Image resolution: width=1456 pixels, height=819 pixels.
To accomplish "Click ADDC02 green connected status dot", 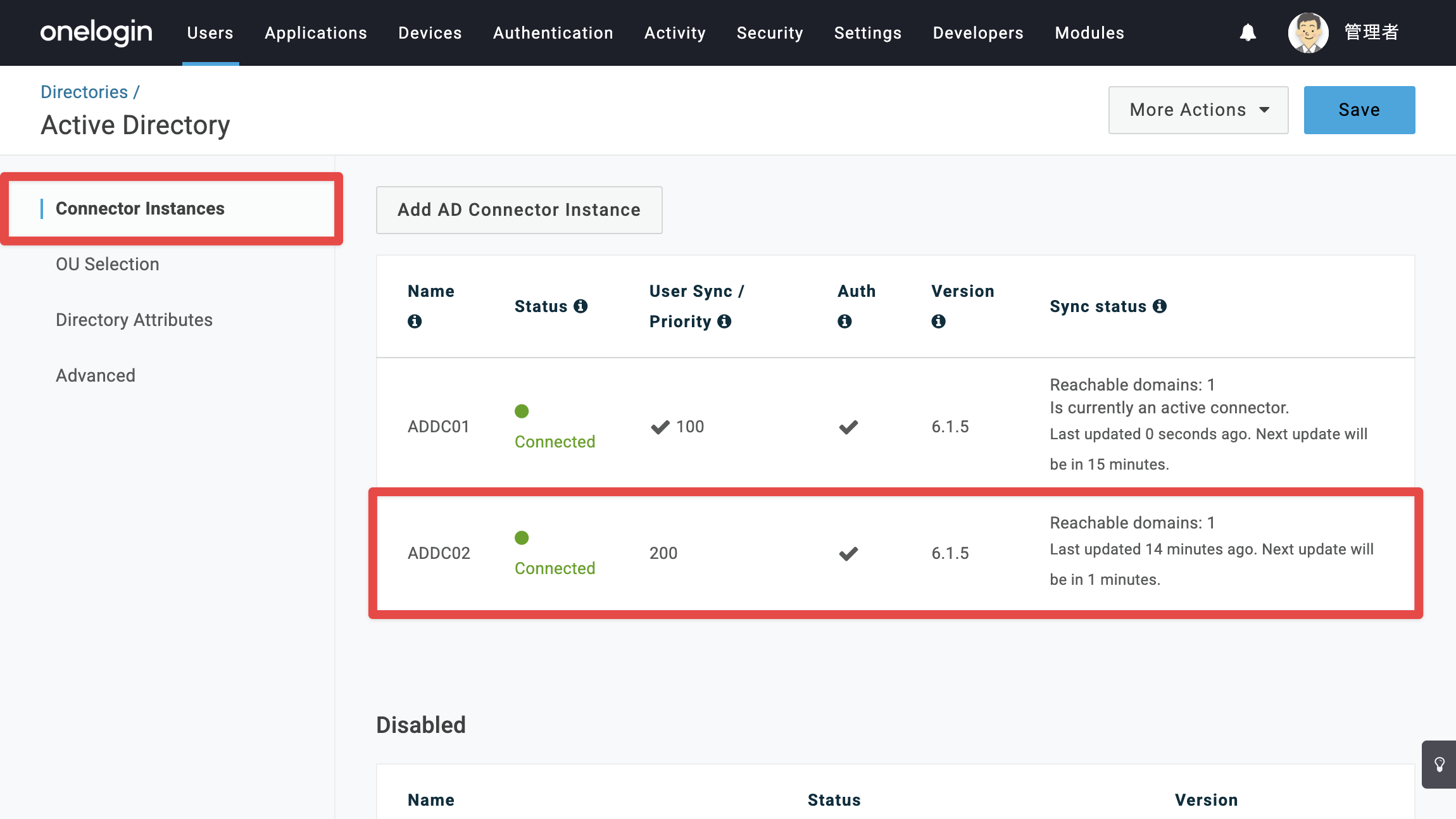I will [x=522, y=538].
